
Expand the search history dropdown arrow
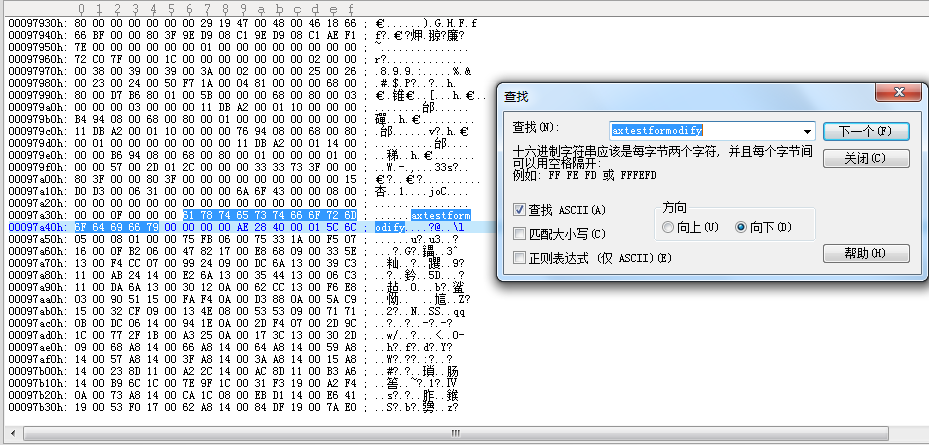(x=806, y=131)
